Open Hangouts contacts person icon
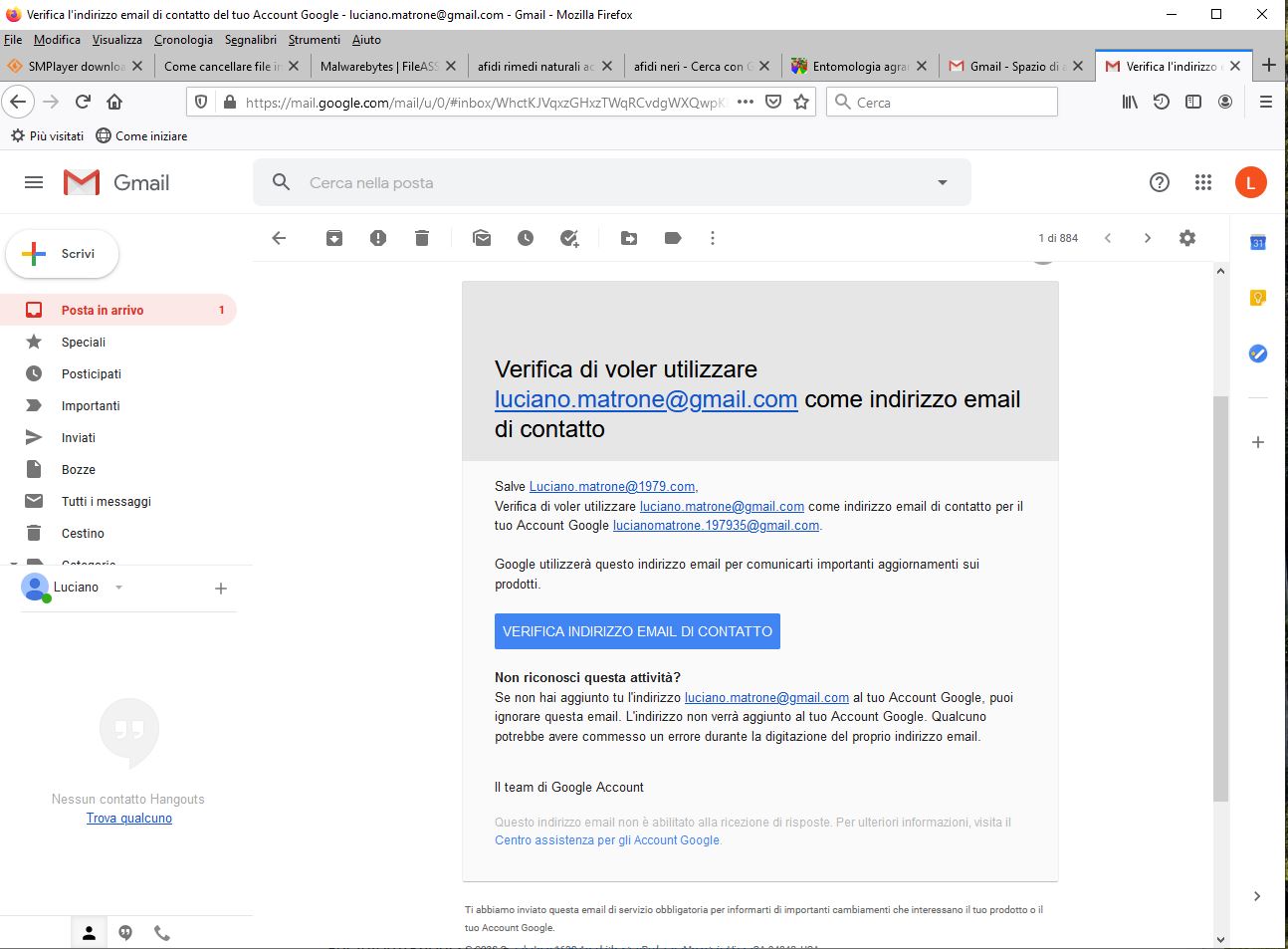Screen dimensions: 1288x949 point(89,933)
